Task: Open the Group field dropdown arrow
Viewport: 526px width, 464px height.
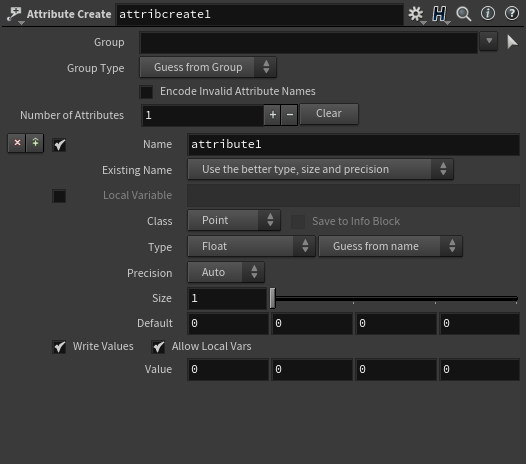Action: tap(489, 42)
